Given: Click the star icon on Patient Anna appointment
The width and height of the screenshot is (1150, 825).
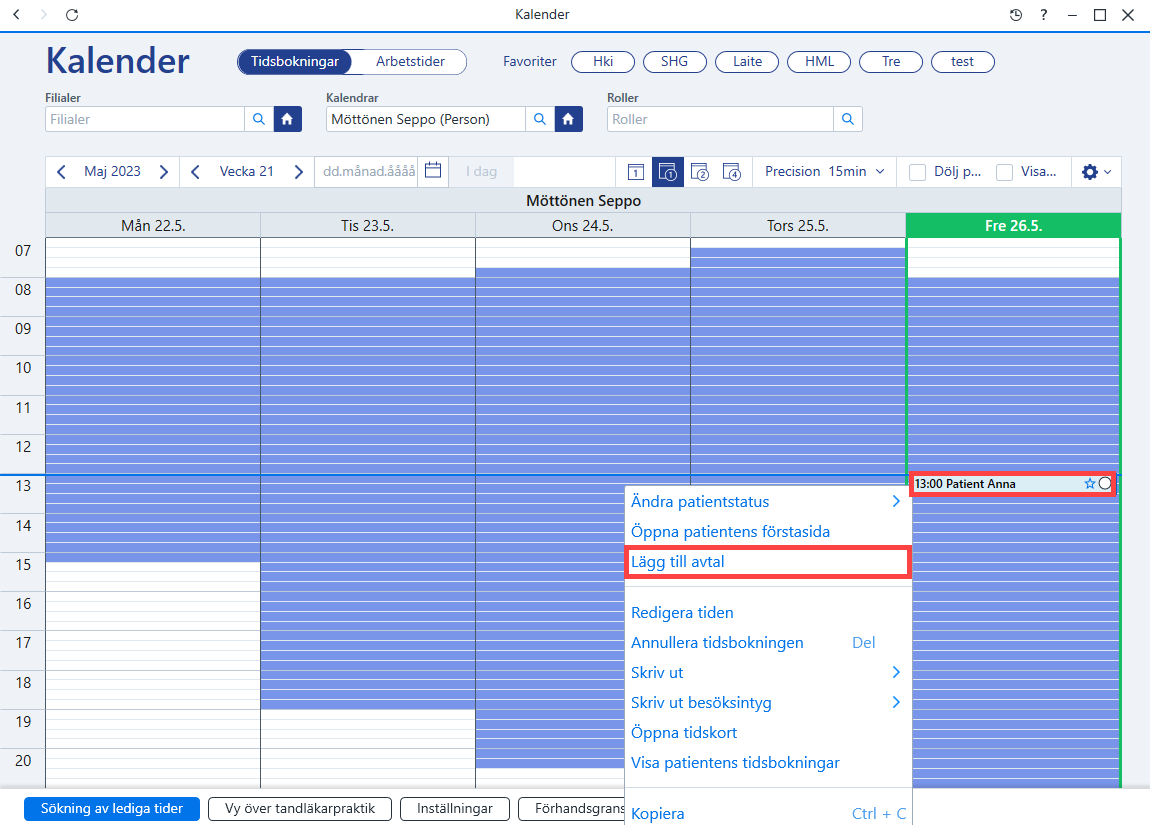Looking at the screenshot, I should pos(1089,484).
